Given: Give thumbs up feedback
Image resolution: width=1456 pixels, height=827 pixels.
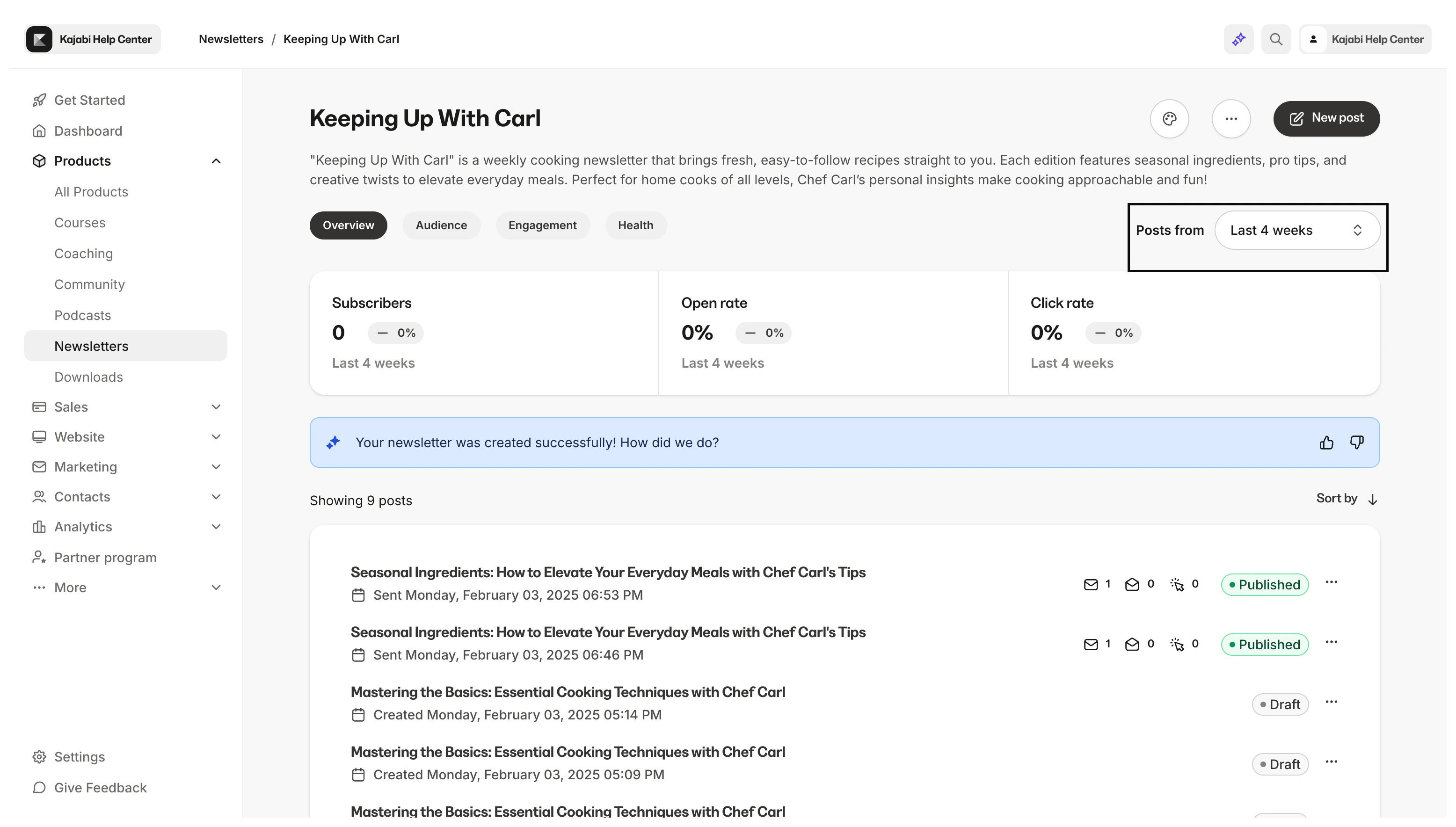Looking at the screenshot, I should [x=1326, y=443].
